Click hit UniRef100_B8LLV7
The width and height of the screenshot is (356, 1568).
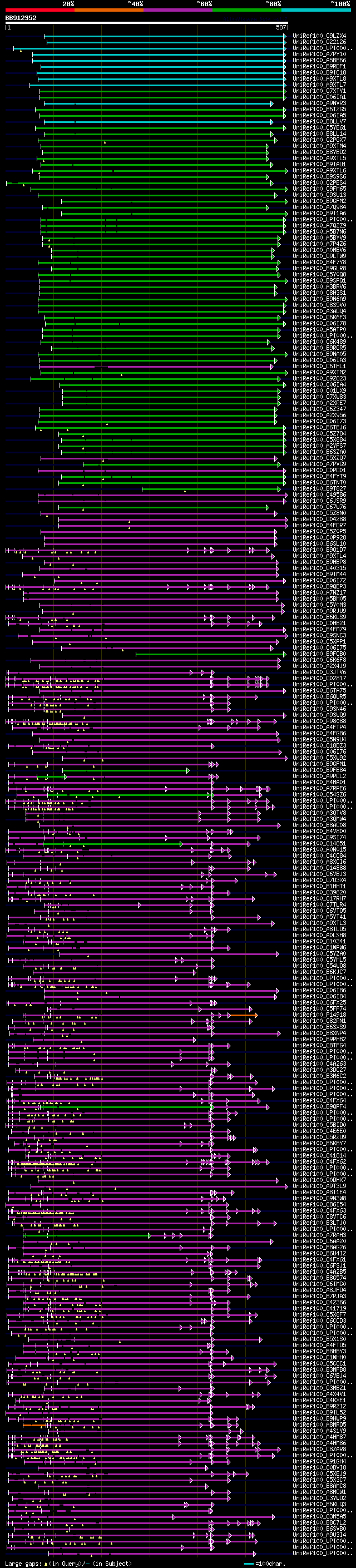tap(319, 122)
